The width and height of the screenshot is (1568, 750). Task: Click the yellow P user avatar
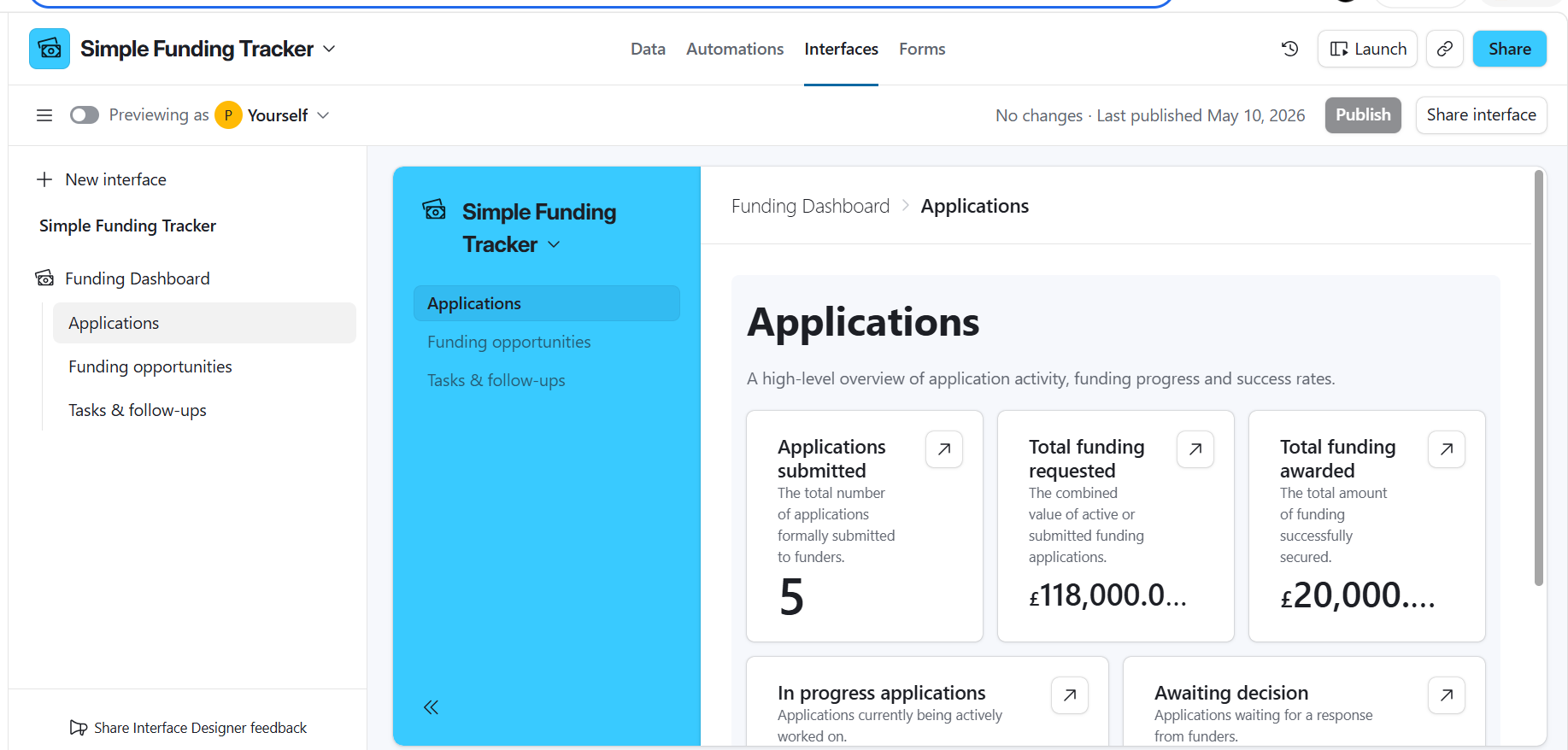point(228,115)
